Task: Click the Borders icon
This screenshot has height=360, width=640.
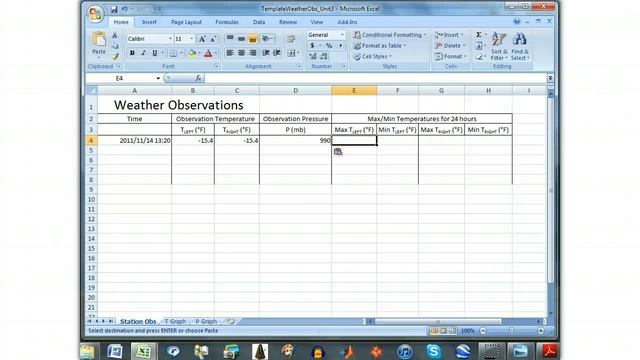Action: click(173, 53)
